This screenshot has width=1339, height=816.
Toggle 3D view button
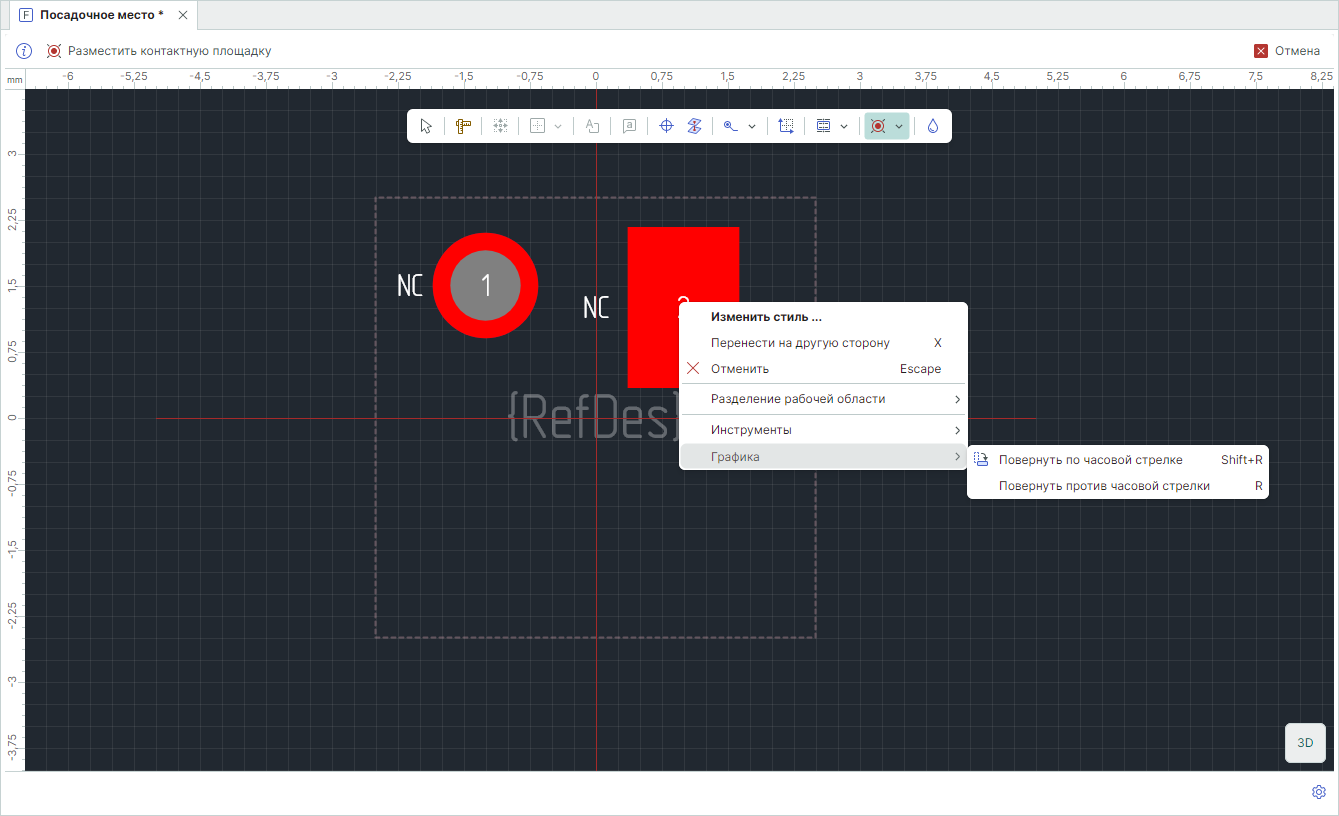click(x=1304, y=743)
